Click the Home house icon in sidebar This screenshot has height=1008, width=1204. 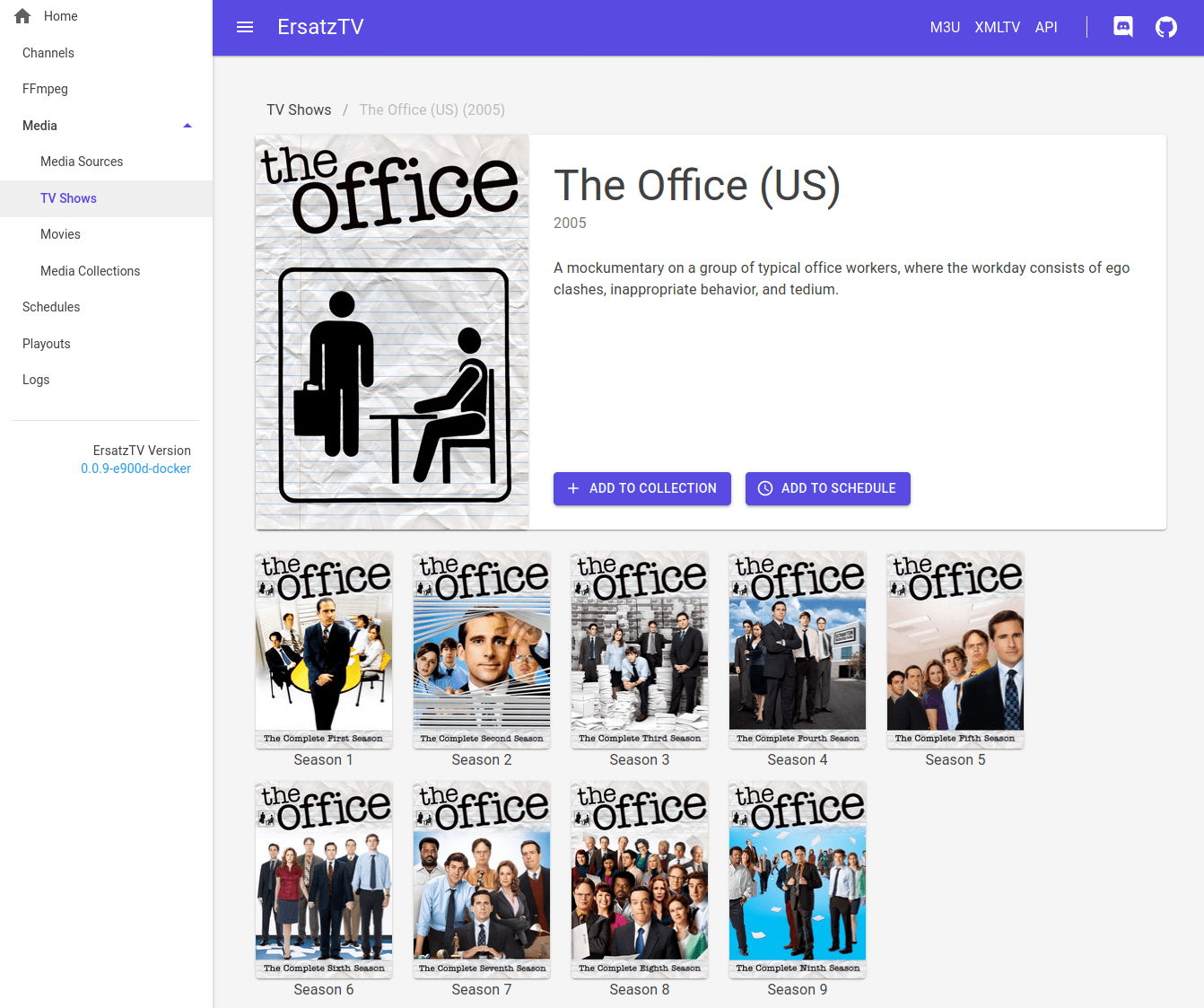tap(22, 16)
